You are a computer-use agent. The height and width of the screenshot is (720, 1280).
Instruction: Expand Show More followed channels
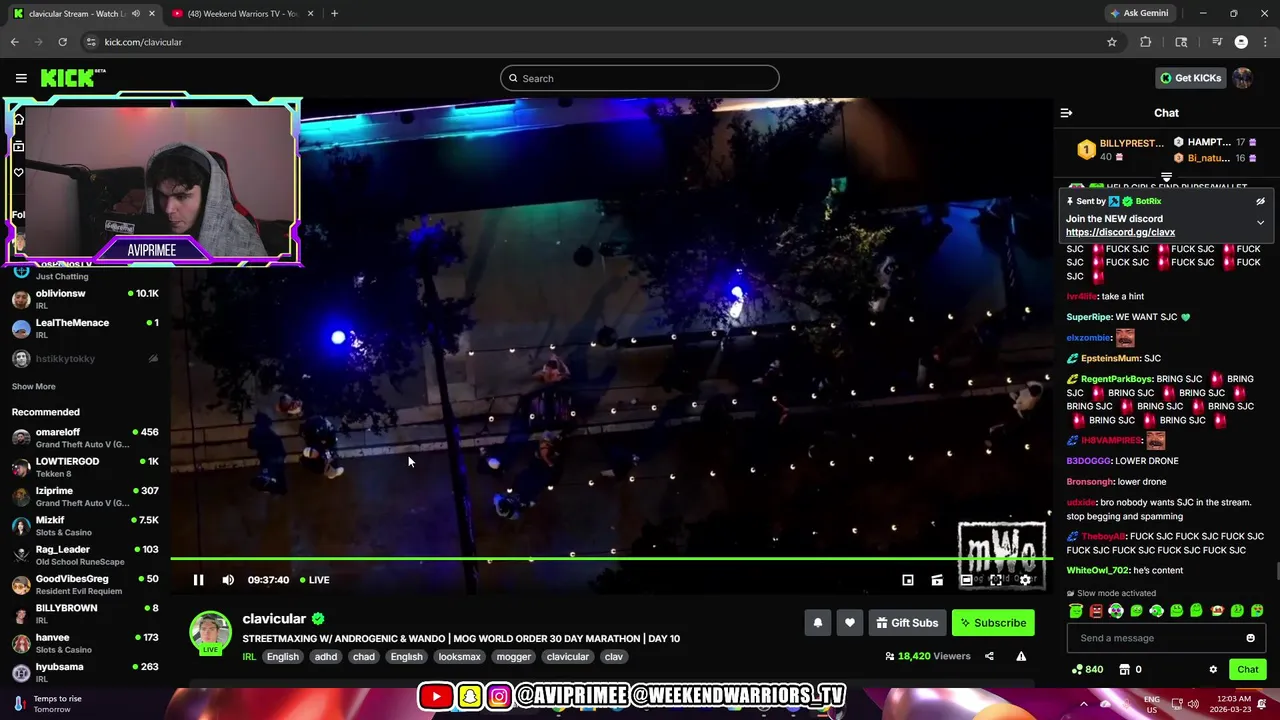[x=34, y=386]
